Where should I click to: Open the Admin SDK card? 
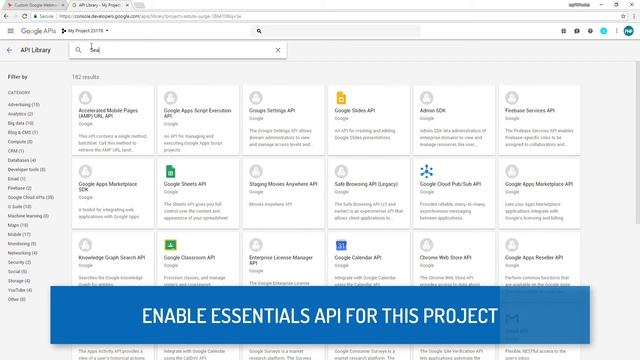(x=454, y=120)
